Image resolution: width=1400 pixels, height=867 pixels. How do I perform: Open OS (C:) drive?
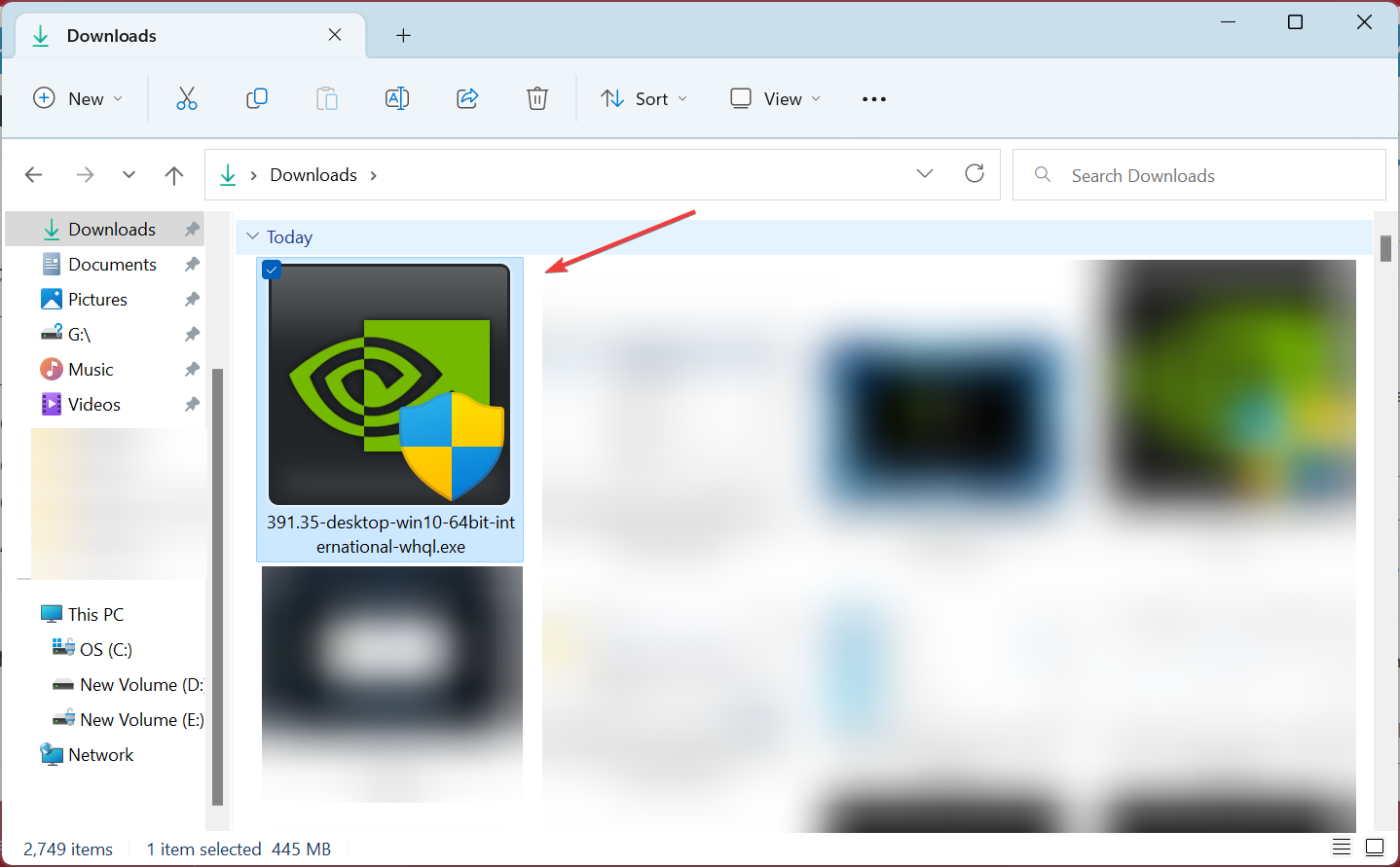tap(106, 650)
